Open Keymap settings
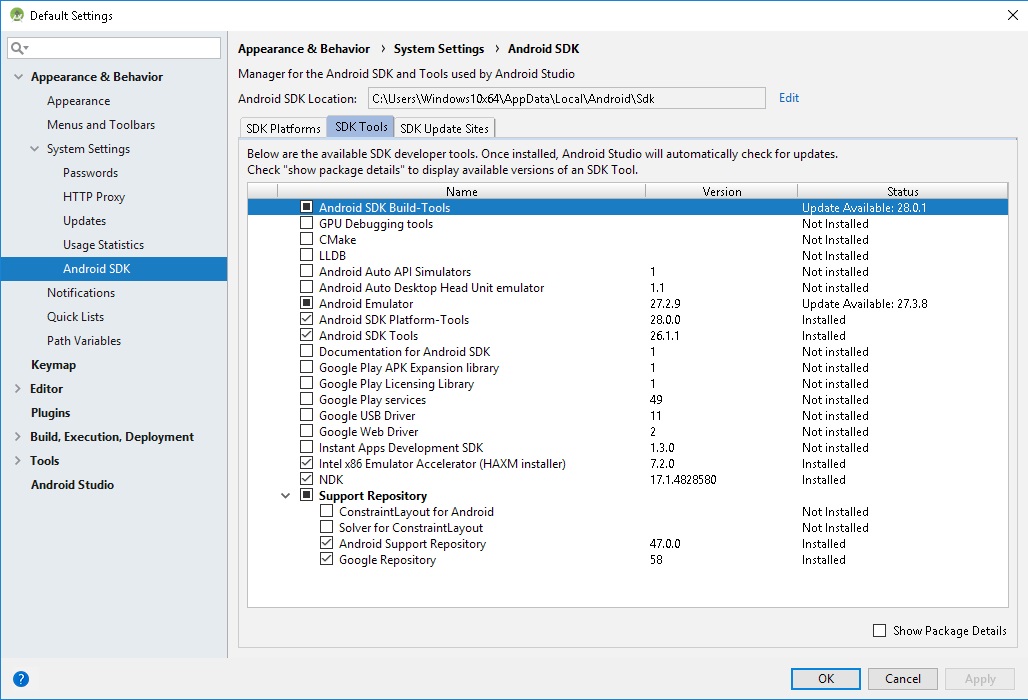Screen dimensions: 1028x700 (x=54, y=365)
